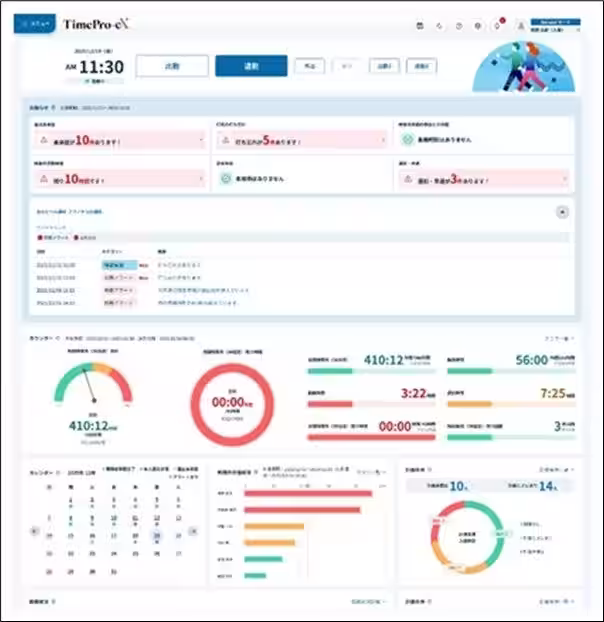Click the calendar icon in the top header
This screenshot has height=622, width=604.
pyautogui.click(x=418, y=26)
